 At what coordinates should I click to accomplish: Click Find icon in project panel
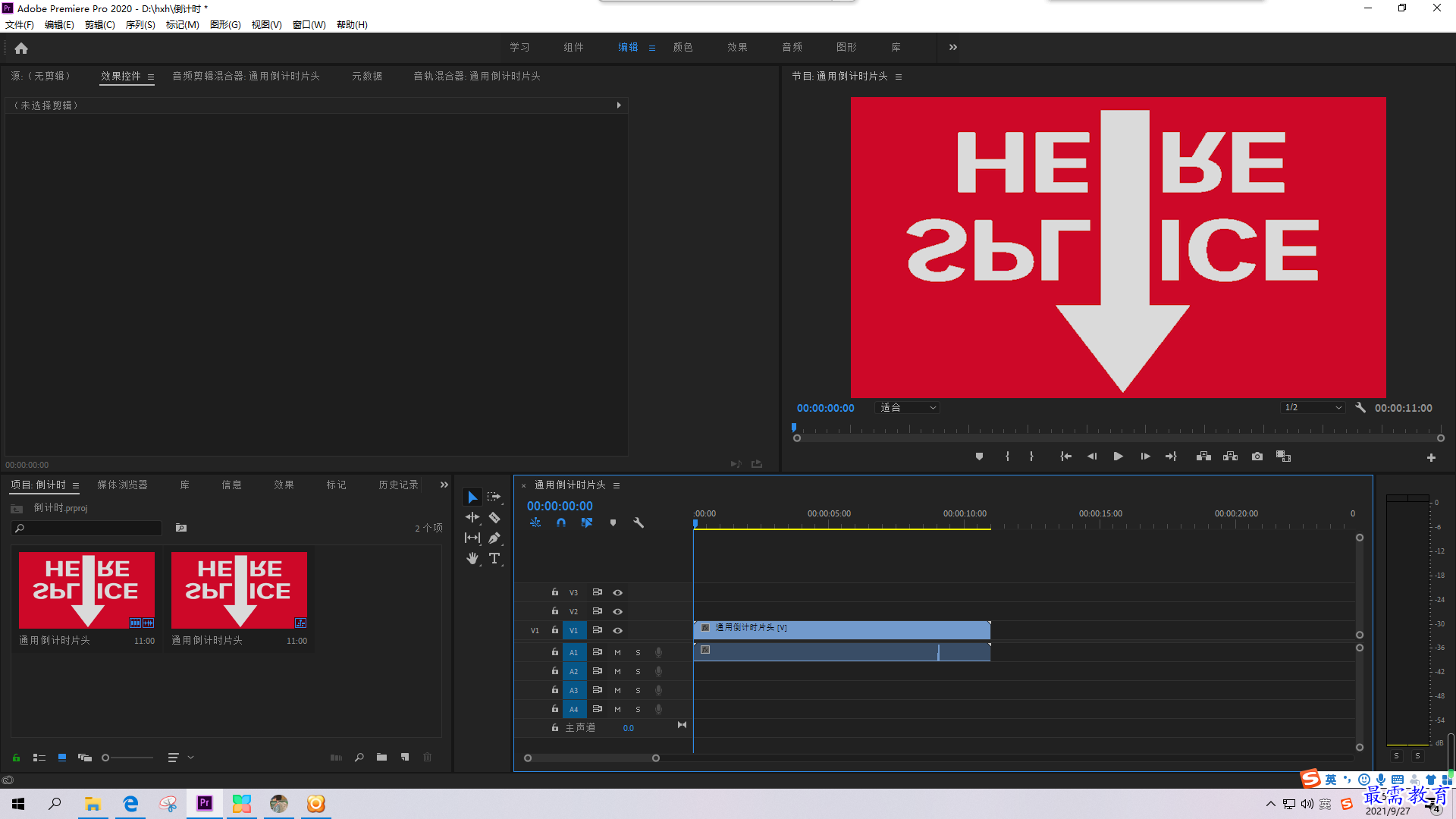(x=359, y=757)
